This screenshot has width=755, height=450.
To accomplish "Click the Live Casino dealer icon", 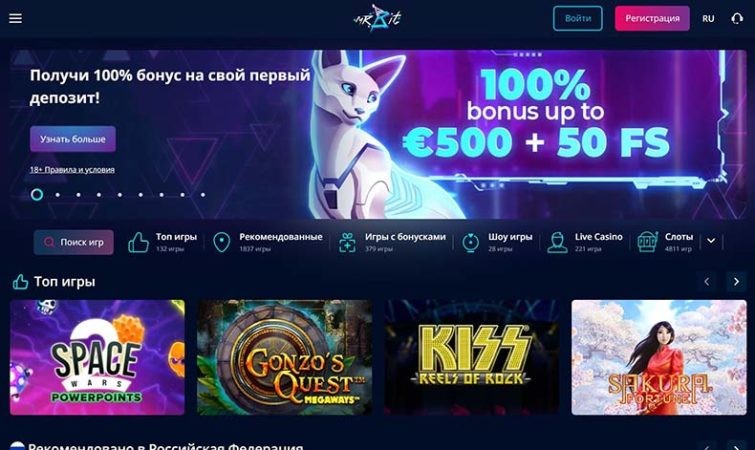I will pyautogui.click(x=557, y=242).
